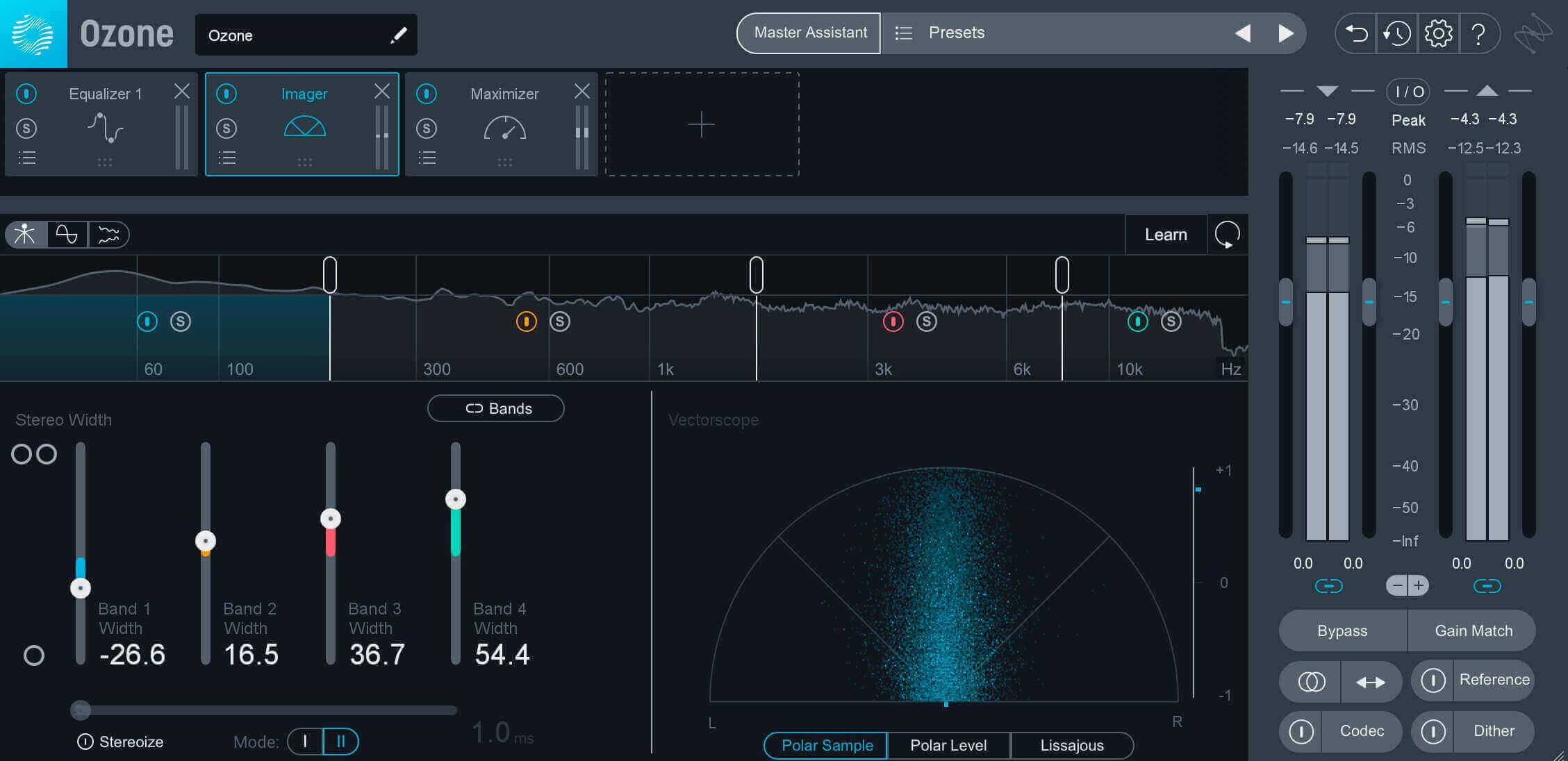Solo the Maximizer module
The width and height of the screenshot is (1568, 761).
[427, 128]
